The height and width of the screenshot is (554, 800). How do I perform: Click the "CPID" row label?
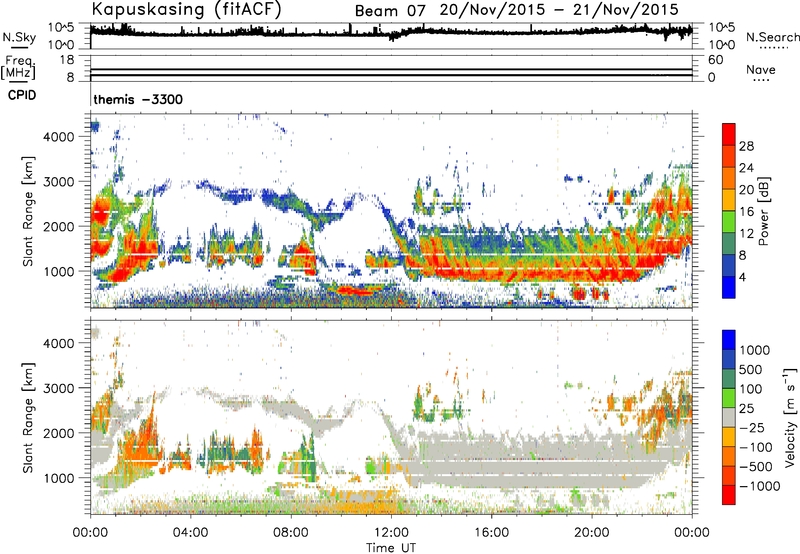pos(22,95)
